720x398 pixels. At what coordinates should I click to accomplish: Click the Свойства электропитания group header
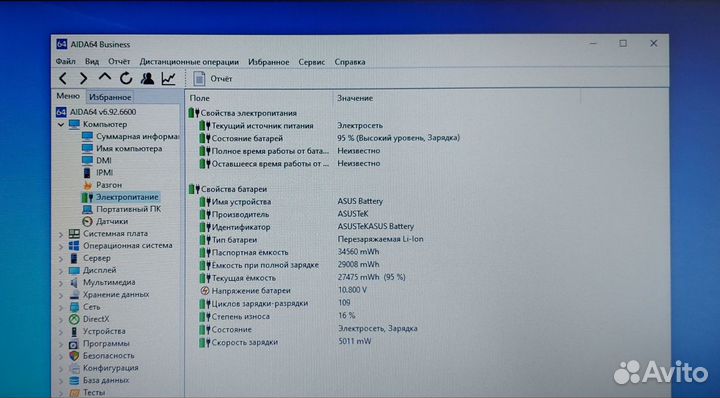coord(242,113)
